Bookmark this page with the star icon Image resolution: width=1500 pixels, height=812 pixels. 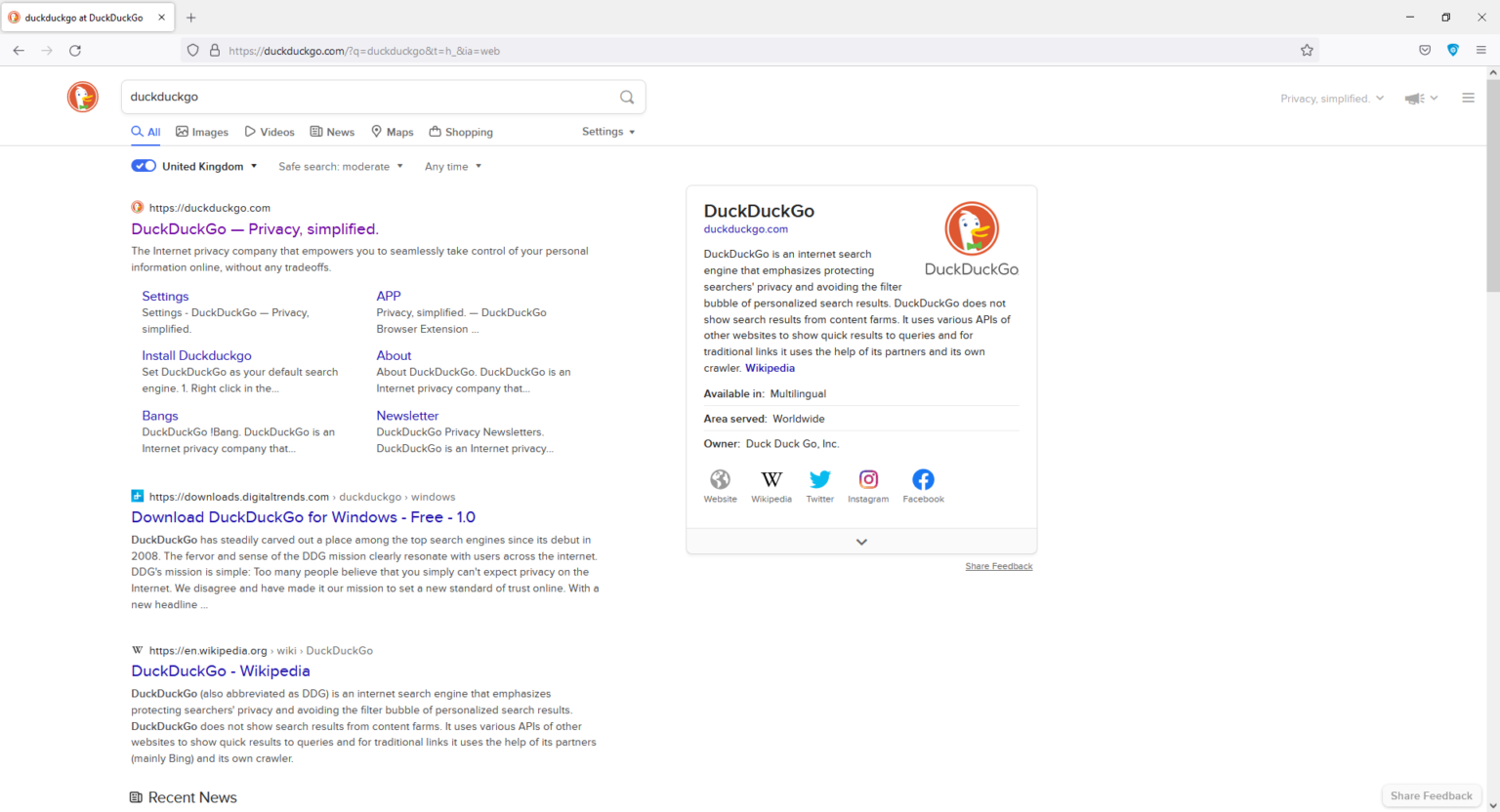coord(1307,50)
